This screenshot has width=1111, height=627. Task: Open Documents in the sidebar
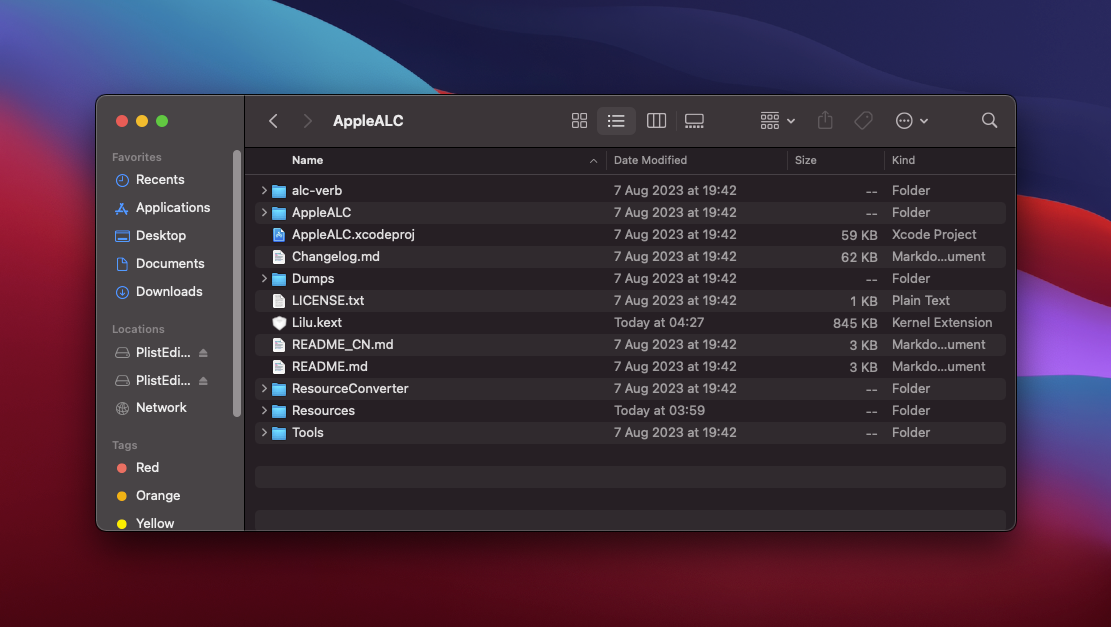pos(170,264)
